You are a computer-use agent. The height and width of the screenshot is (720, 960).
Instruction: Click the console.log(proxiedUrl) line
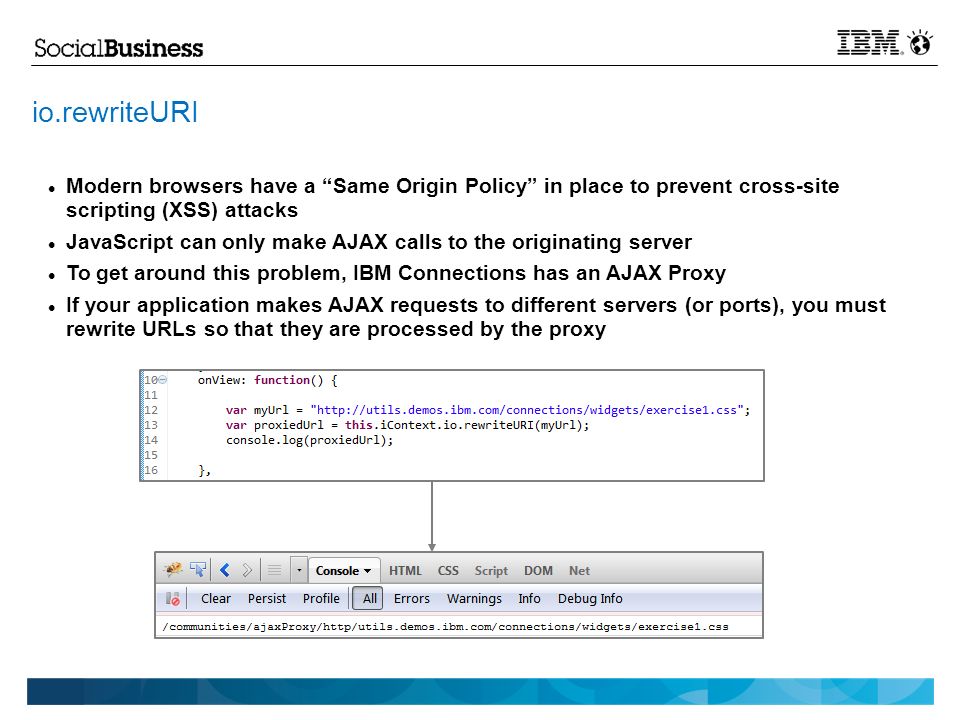(309, 440)
